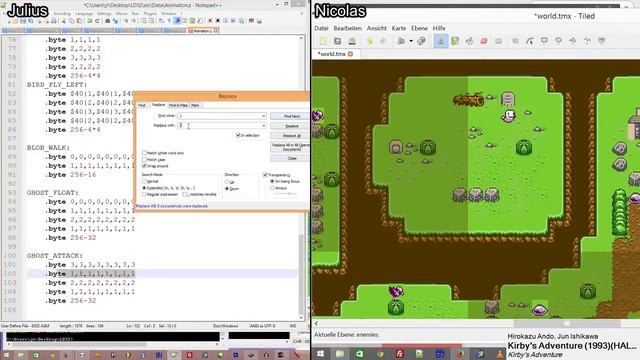The height and width of the screenshot is (360, 640).
Task: Click line 102 of the Notepad++ editor
Action: click(162, 273)
